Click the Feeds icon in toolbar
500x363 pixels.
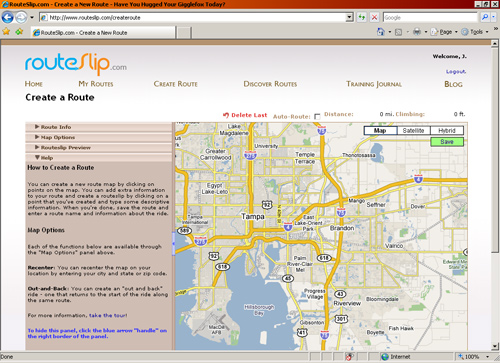click(398, 32)
